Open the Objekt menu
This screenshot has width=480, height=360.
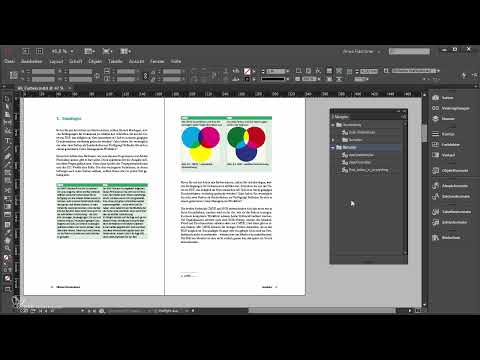pos(95,61)
